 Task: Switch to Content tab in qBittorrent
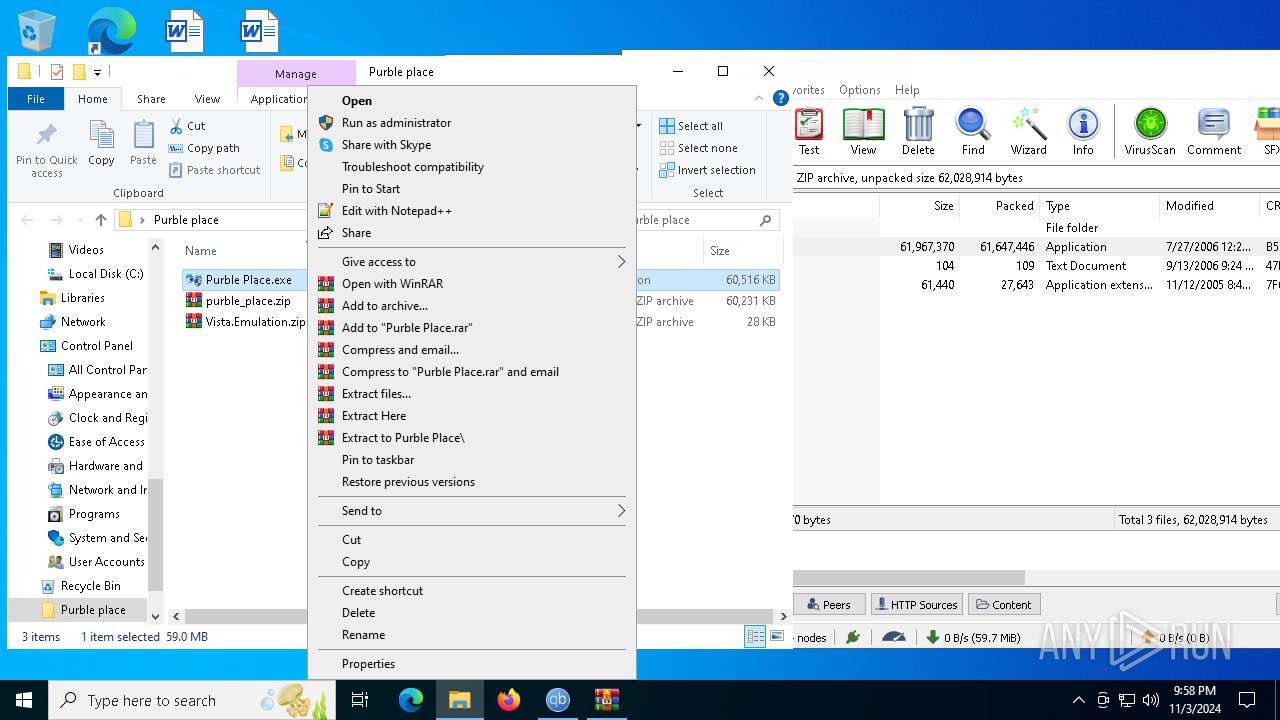pyautogui.click(x=1003, y=605)
